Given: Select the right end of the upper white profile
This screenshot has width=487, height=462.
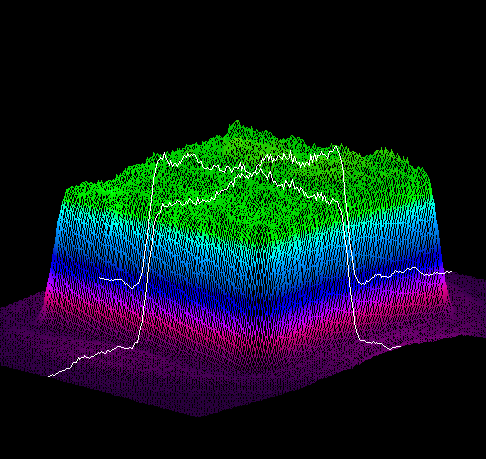Looking at the screenshot, I should click(x=451, y=272).
